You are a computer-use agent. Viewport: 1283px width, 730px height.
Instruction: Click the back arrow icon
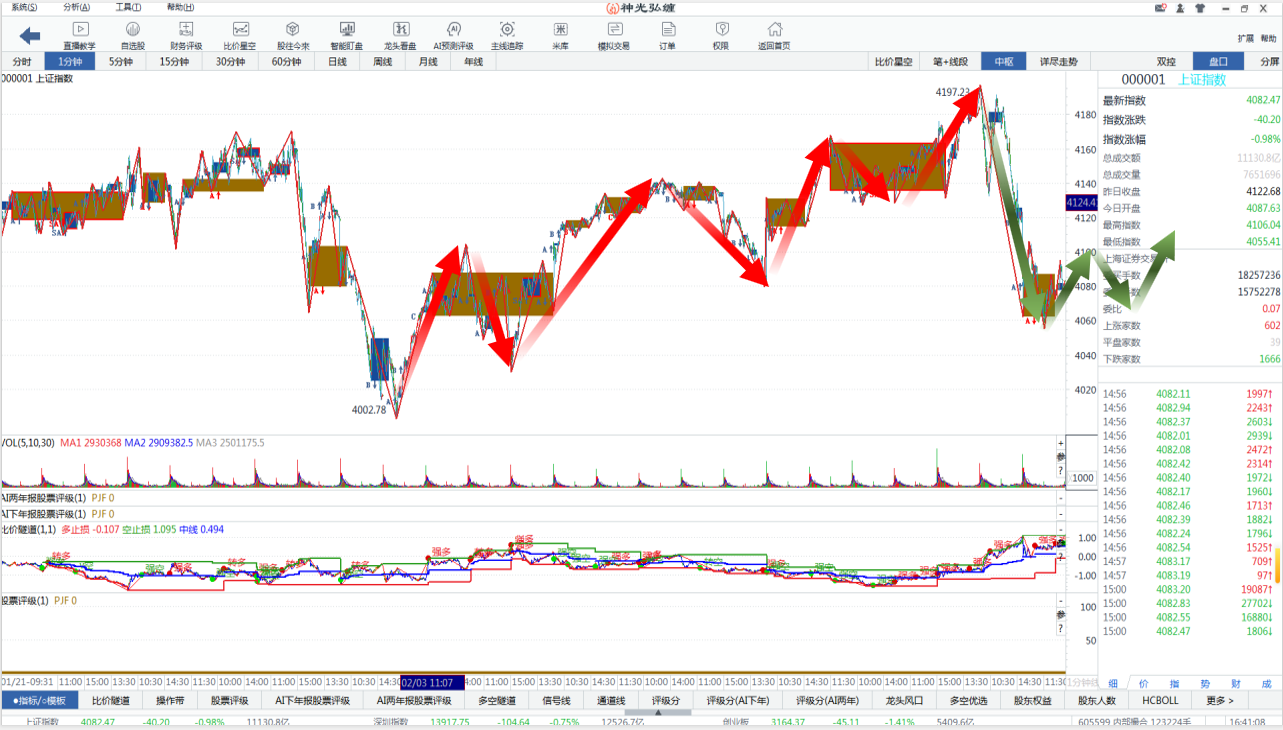click(x=30, y=36)
